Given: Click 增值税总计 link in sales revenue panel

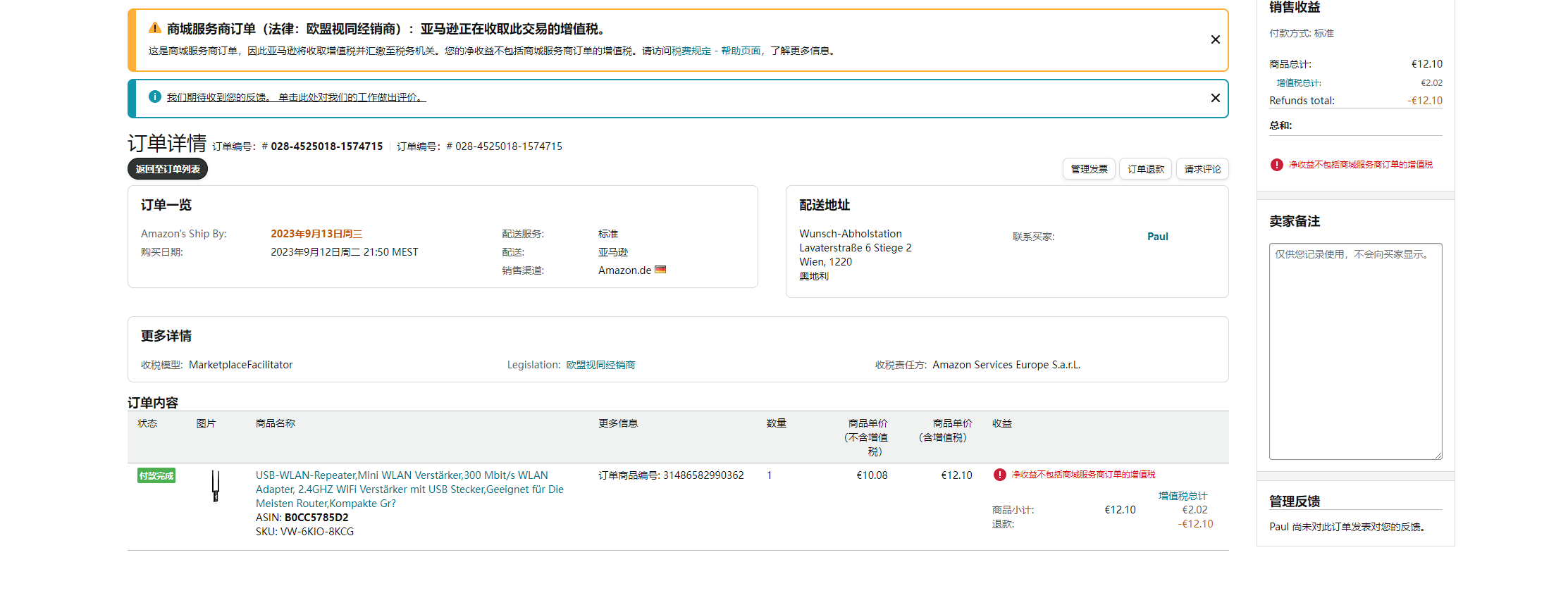Looking at the screenshot, I should (x=1298, y=83).
